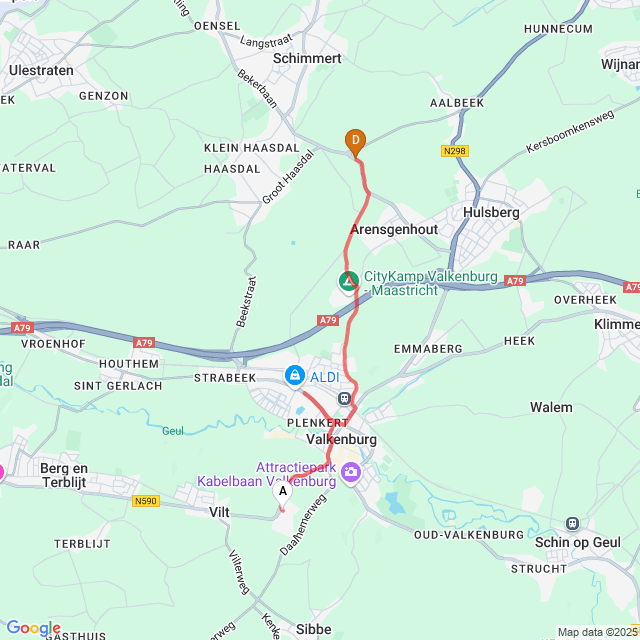Click the orange D destination marker
This screenshot has height=640, width=640.
tap(355, 143)
